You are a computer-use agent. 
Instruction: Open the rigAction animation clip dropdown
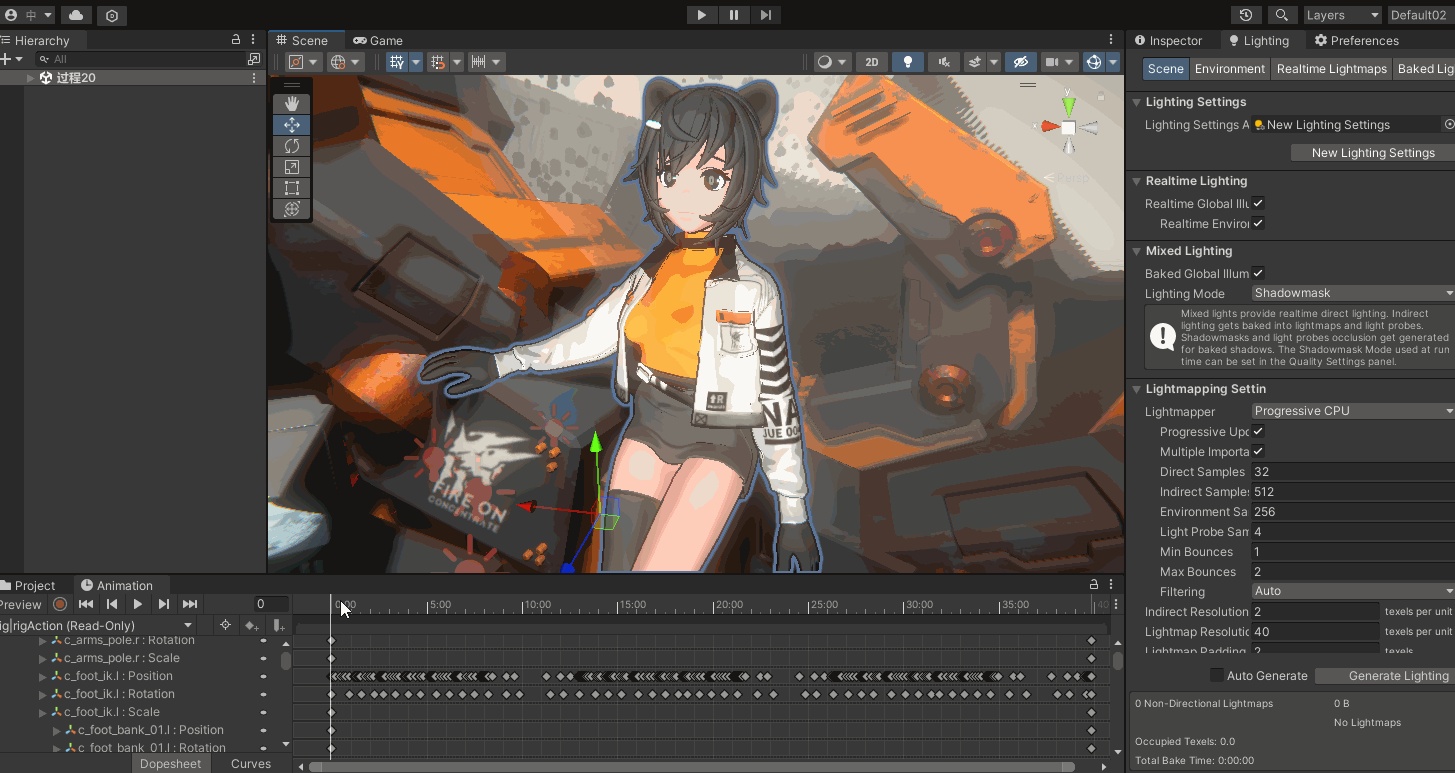coord(98,625)
